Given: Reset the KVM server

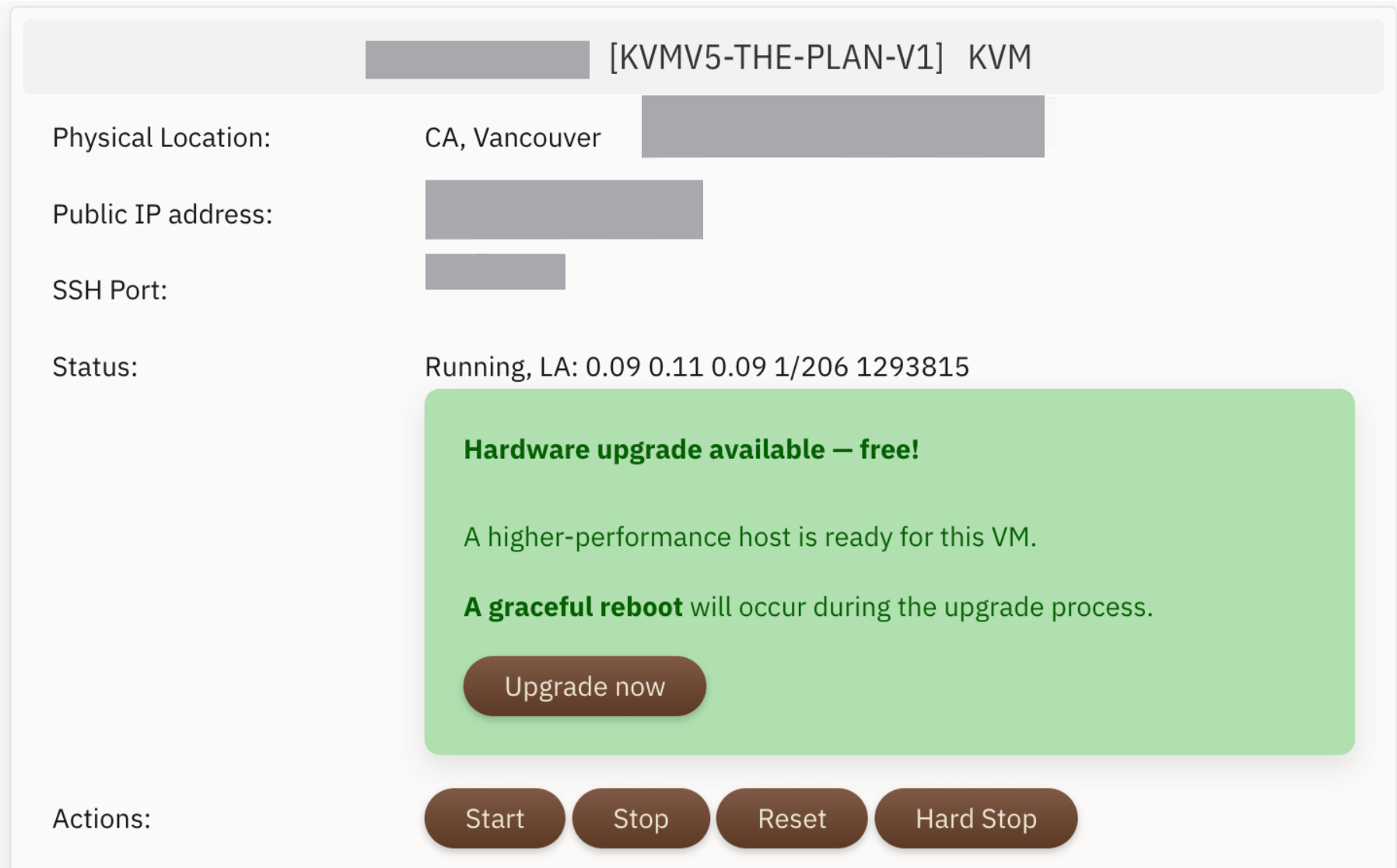Looking at the screenshot, I should click(x=792, y=818).
